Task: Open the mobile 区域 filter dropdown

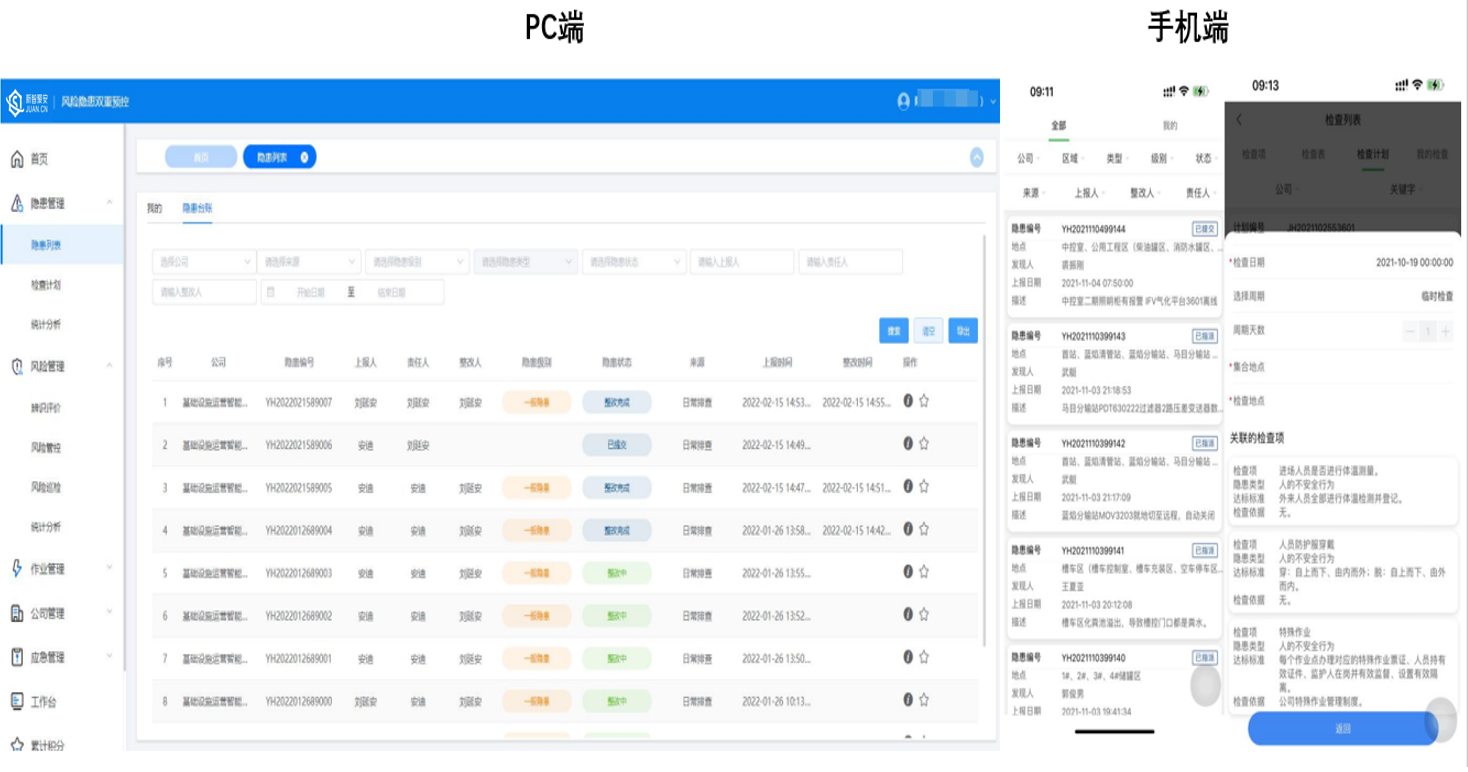Action: click(1072, 159)
